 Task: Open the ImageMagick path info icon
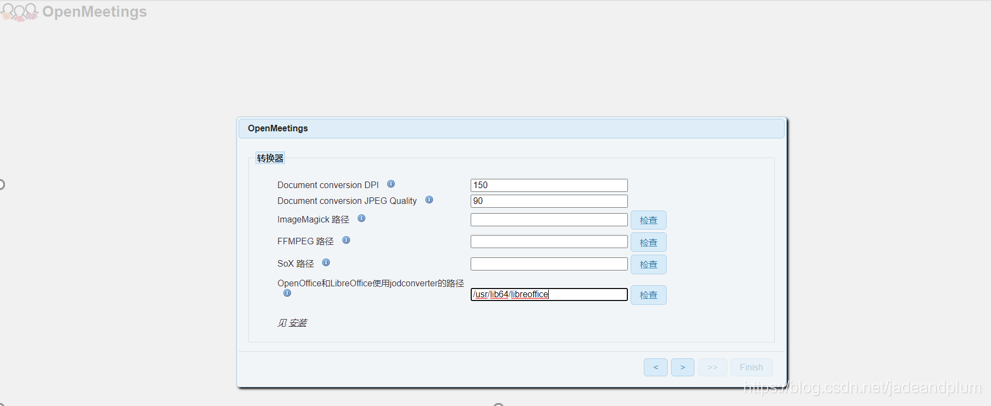362,218
